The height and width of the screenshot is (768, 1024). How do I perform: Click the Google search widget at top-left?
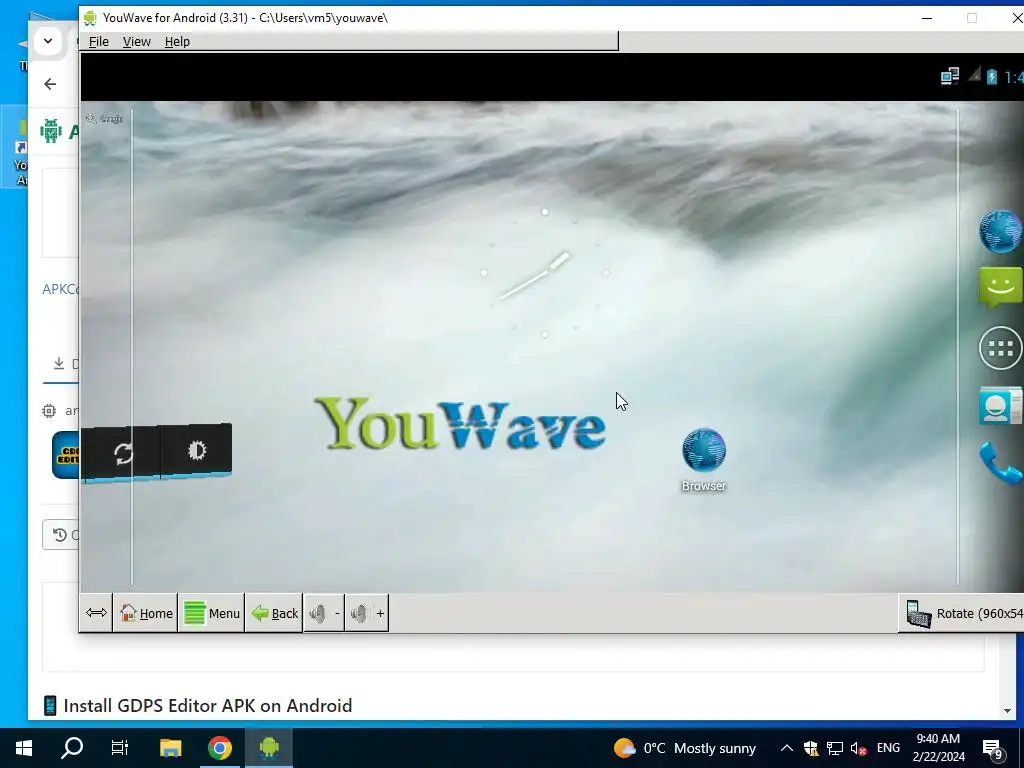click(105, 118)
